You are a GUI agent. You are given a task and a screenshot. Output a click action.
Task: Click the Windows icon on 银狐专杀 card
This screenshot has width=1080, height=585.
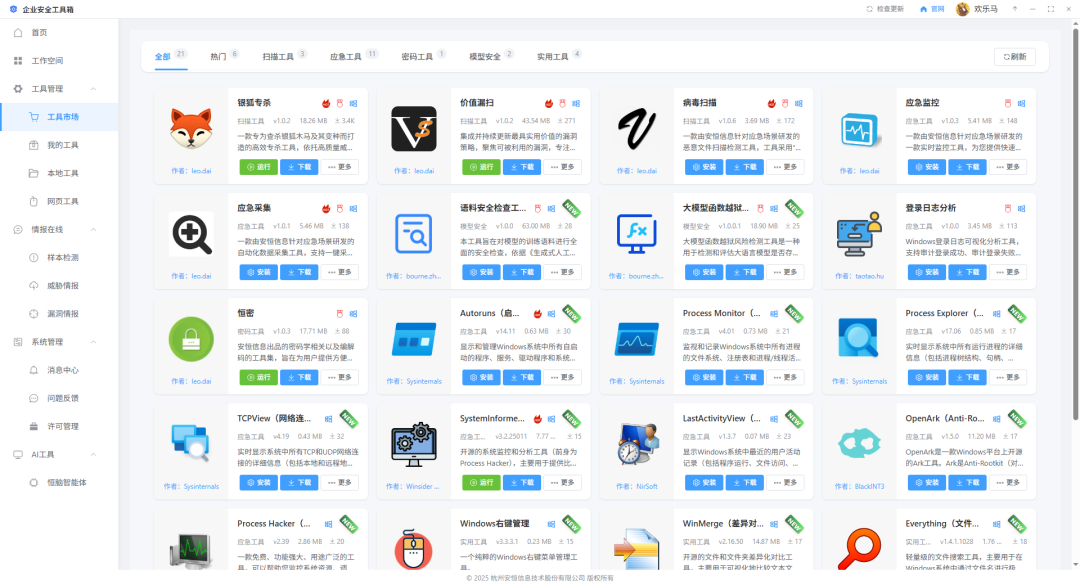click(353, 103)
